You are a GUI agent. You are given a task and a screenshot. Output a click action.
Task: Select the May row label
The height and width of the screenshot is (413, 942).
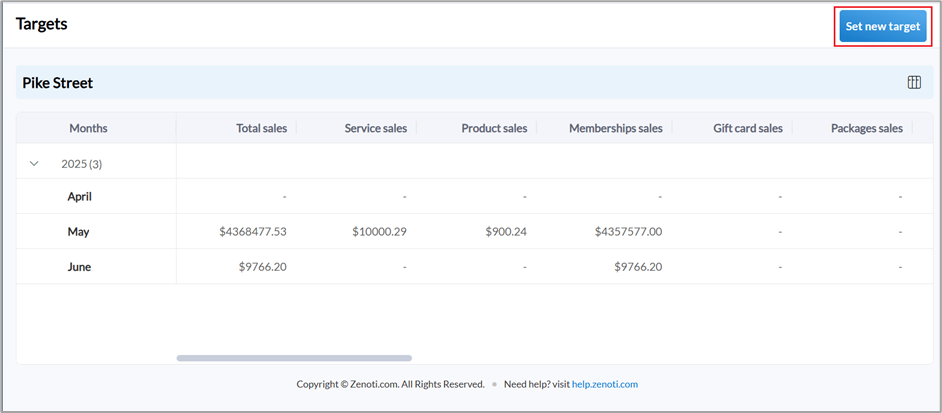click(78, 232)
